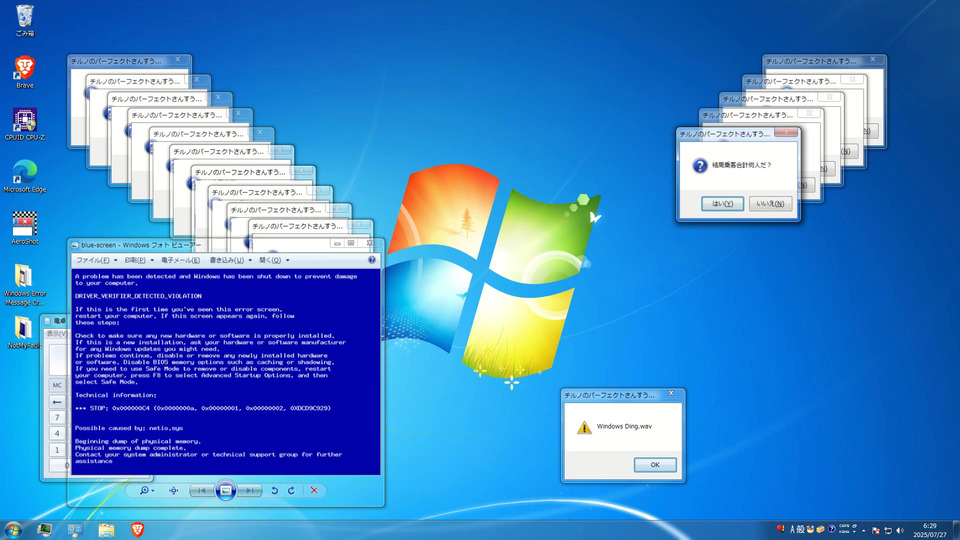Click the Windows Ding.wav message text
Image resolution: width=960 pixels, height=540 pixels.
coord(624,427)
